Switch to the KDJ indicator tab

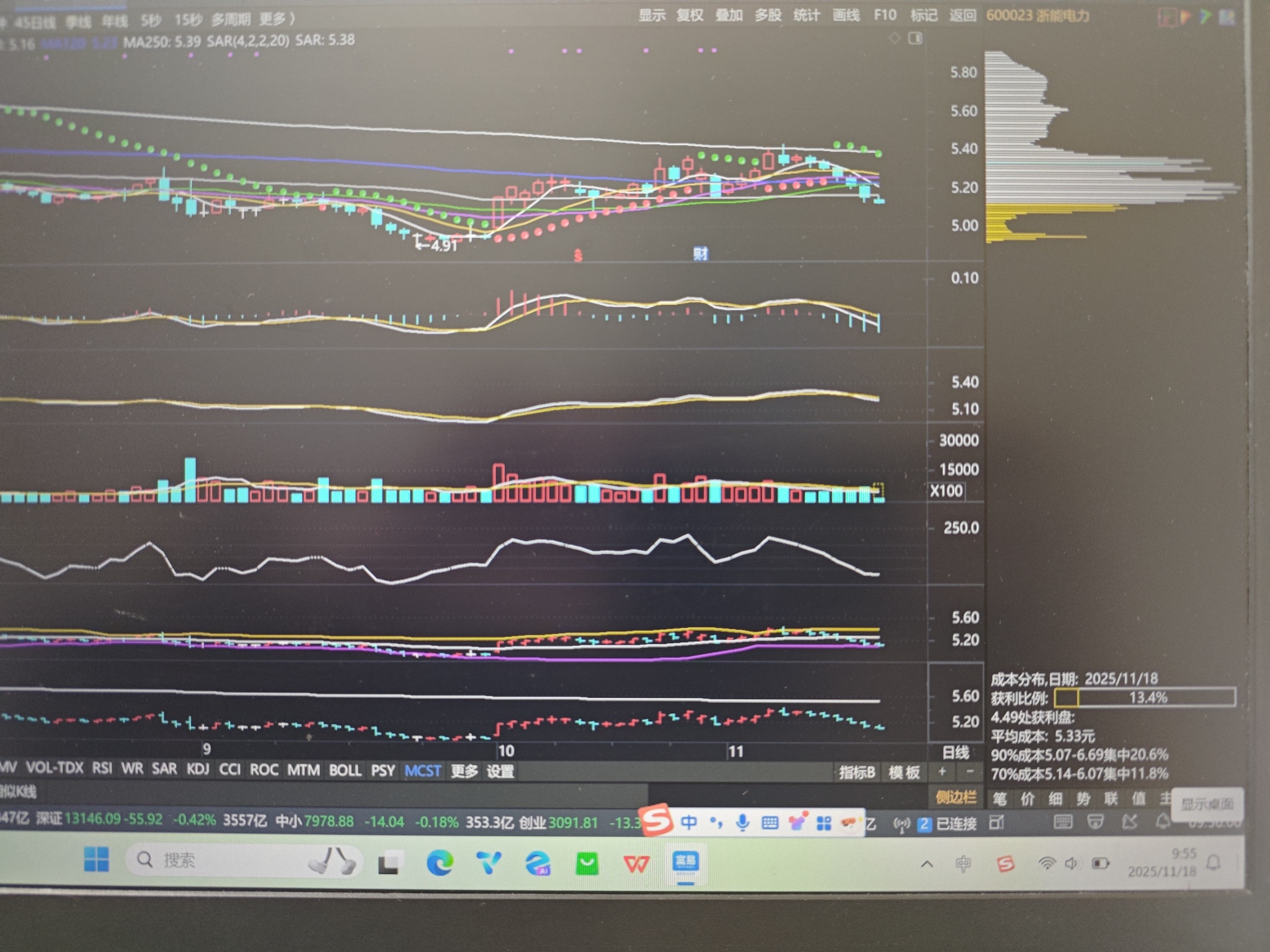[198, 769]
